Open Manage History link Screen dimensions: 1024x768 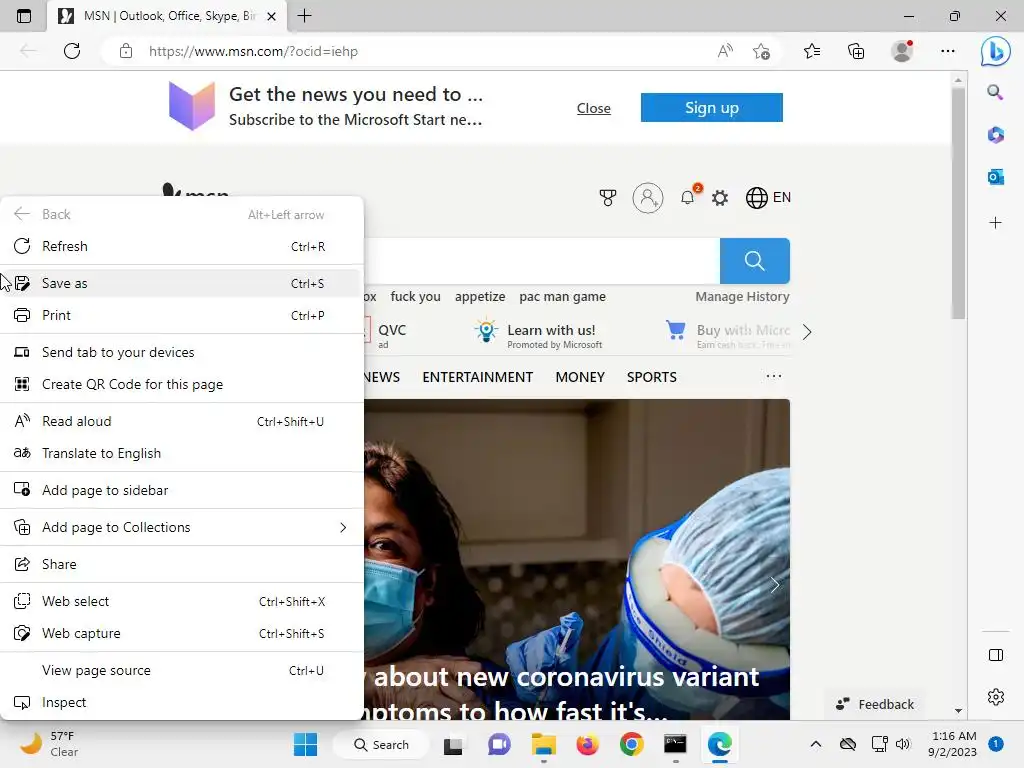743,296
